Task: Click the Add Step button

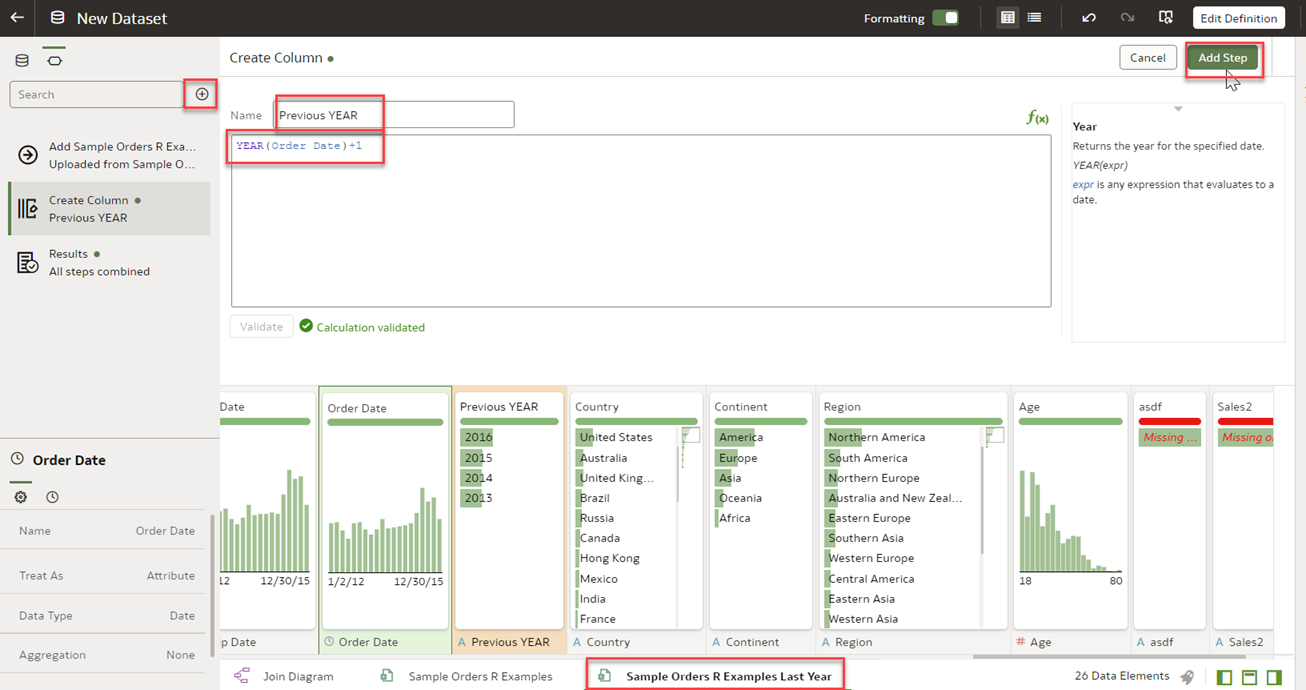Action: (x=1222, y=58)
